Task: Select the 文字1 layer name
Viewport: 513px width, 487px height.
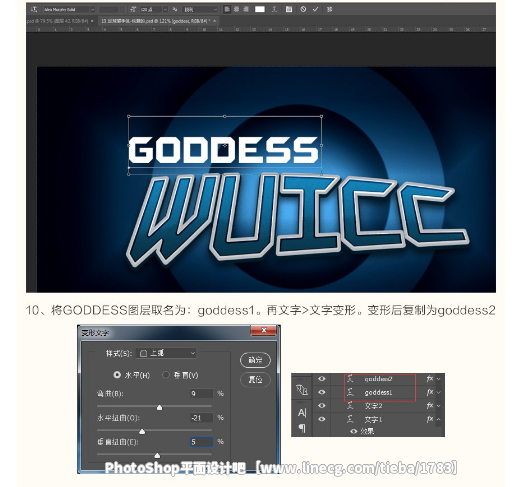Action: 373,419
